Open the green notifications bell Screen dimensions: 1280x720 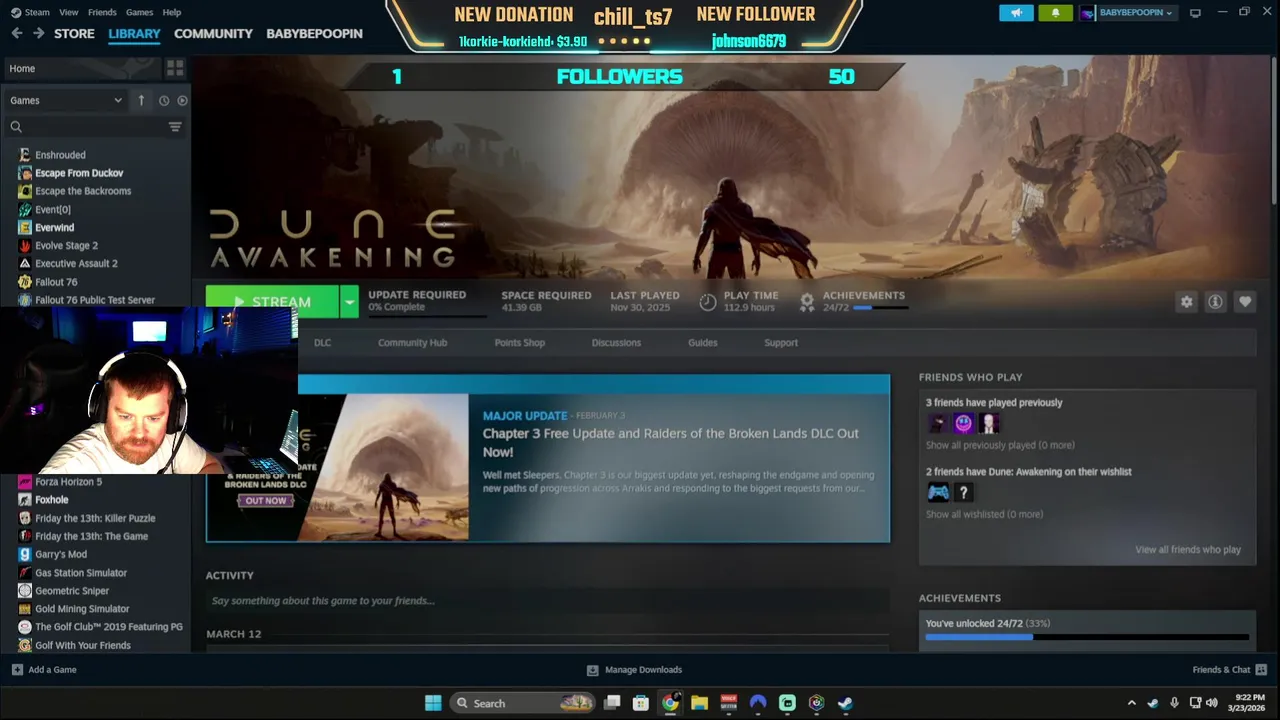click(1055, 13)
